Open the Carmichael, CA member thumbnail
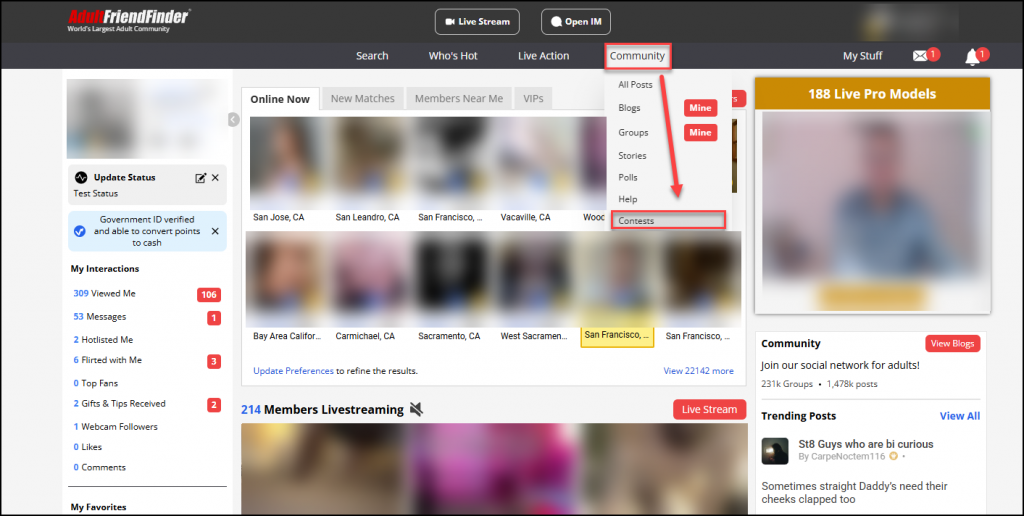This screenshot has height=516, width=1024. [369, 280]
